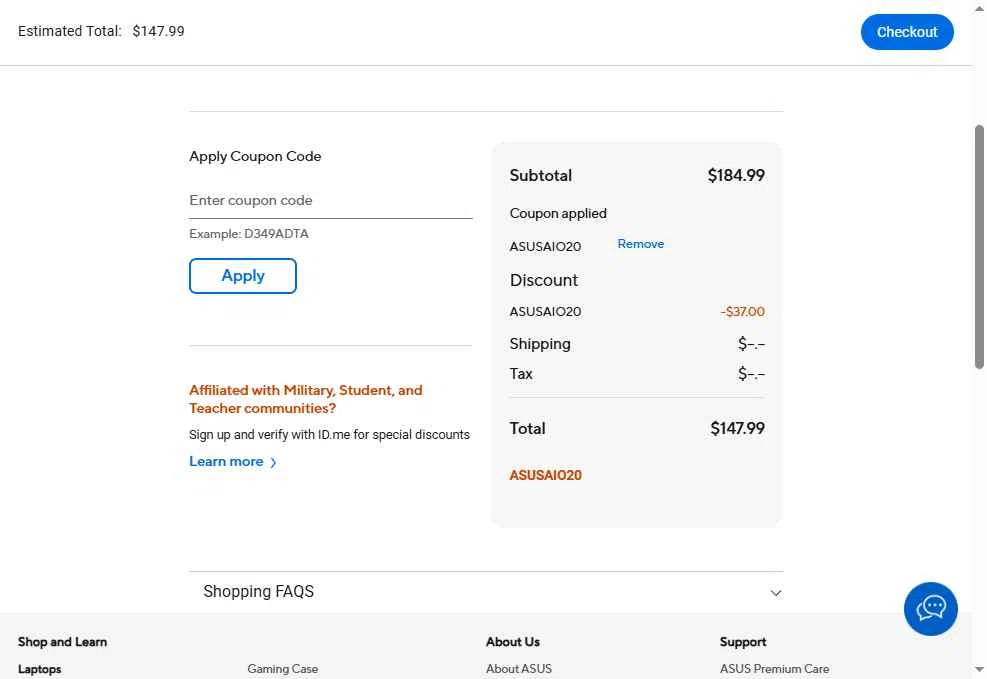Click the ID.me sign up description text
987x679 pixels.
[329, 435]
